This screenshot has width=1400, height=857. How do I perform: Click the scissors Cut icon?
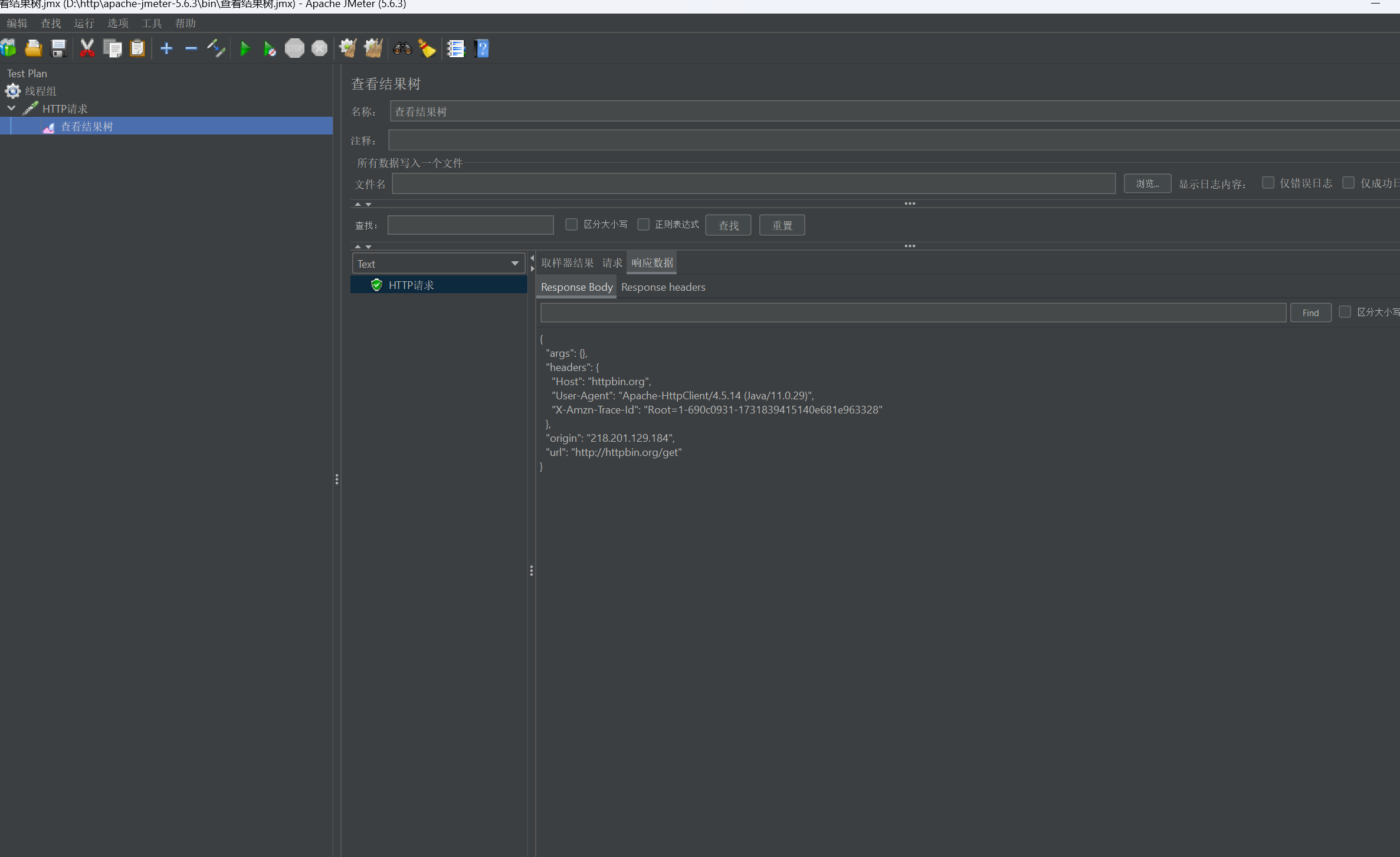coord(87,48)
